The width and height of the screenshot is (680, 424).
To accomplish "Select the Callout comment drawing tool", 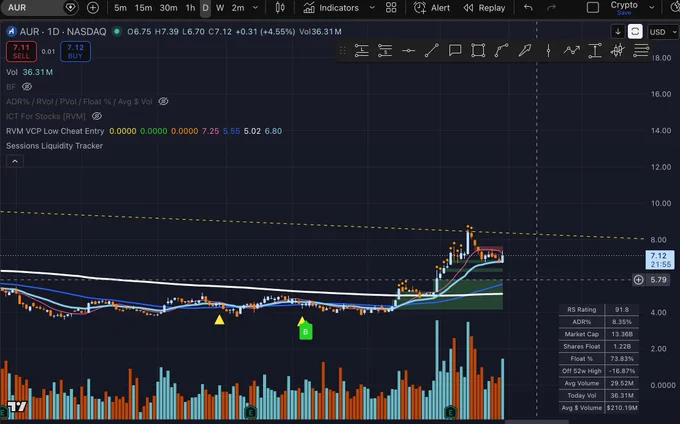I will (454, 51).
